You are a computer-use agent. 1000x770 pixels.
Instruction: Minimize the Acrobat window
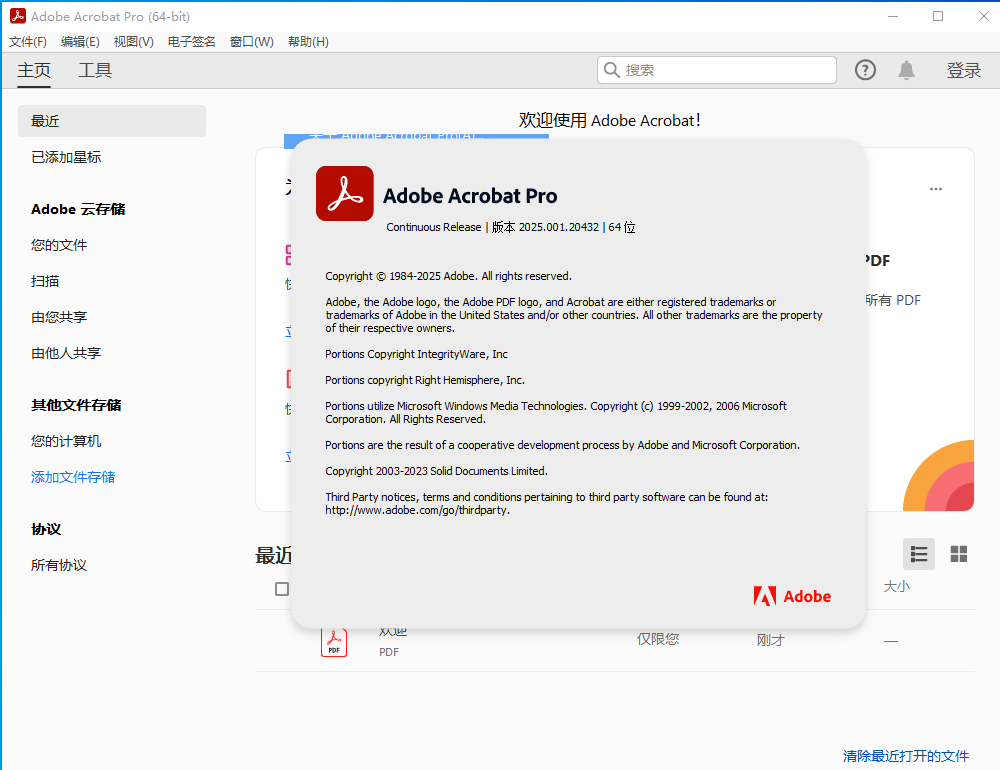pyautogui.click(x=893, y=16)
